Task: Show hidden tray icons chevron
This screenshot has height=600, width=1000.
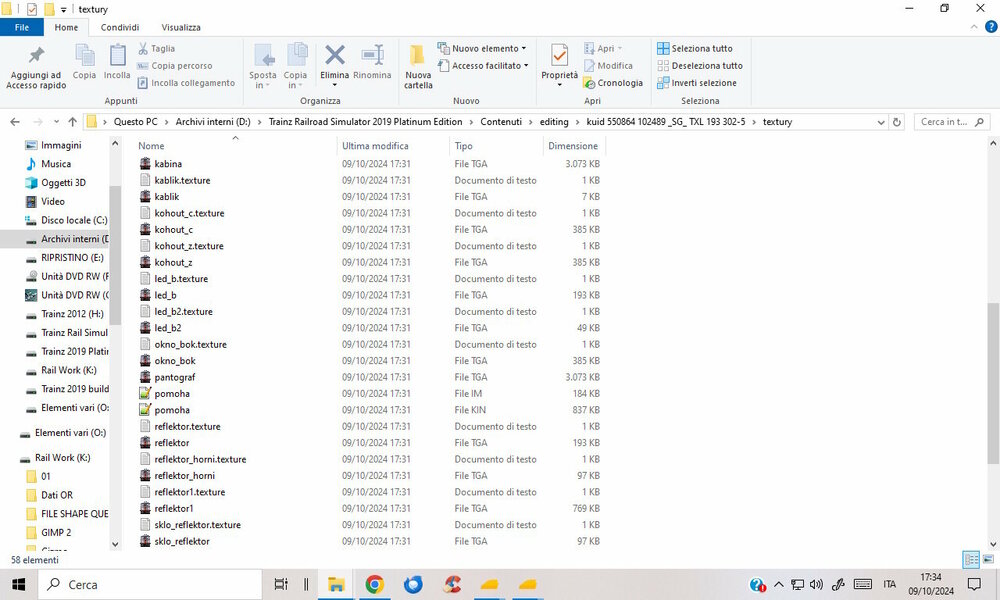Action: 779,584
